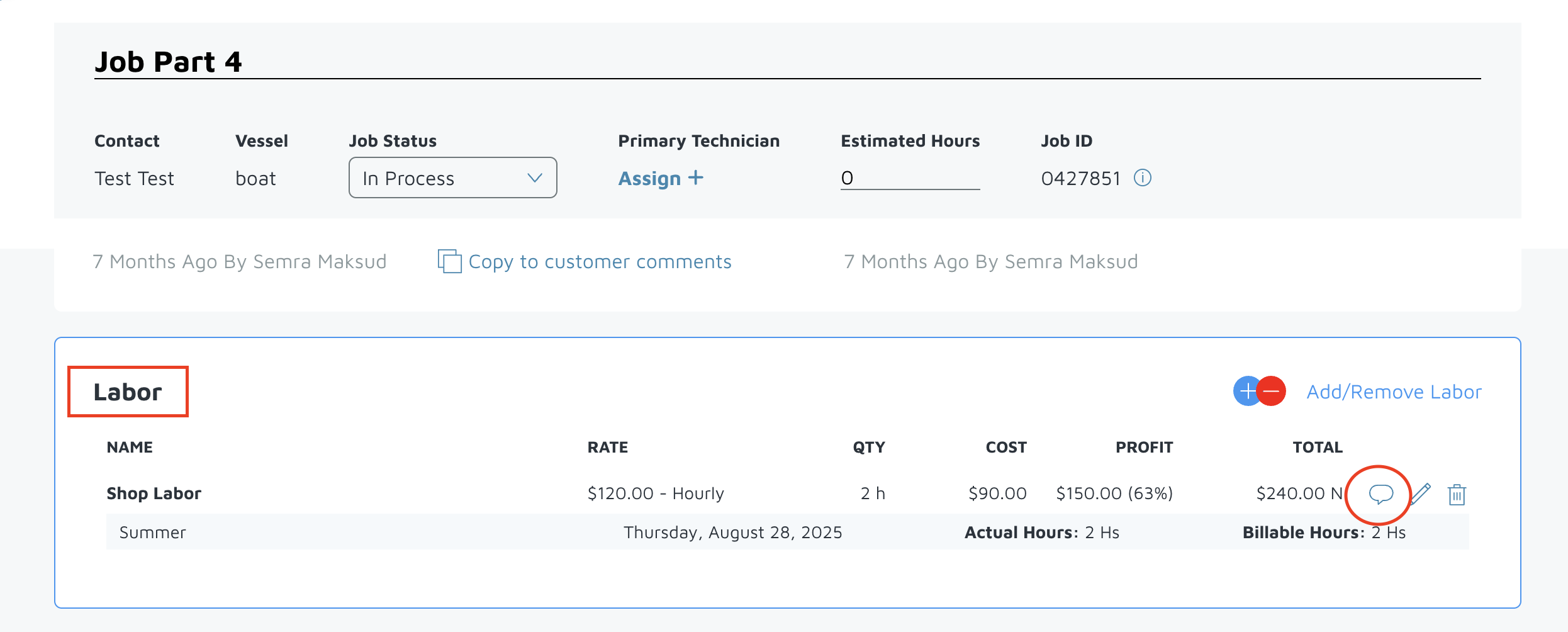Click the Estimated Hours input field
1568x632 pixels.
(910, 178)
